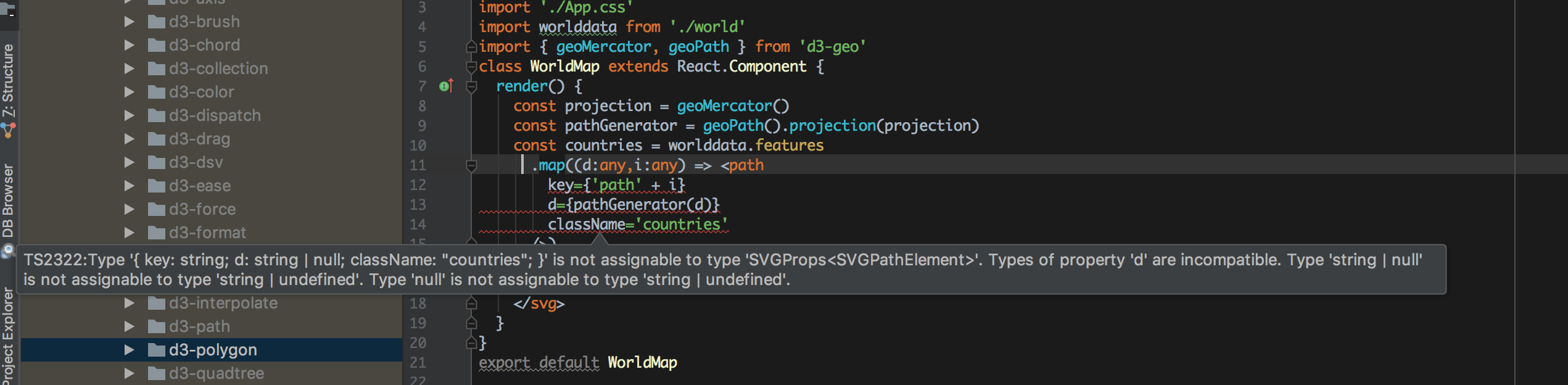
Task: Expand the d3-path folder arrow
Action: pyautogui.click(x=129, y=326)
